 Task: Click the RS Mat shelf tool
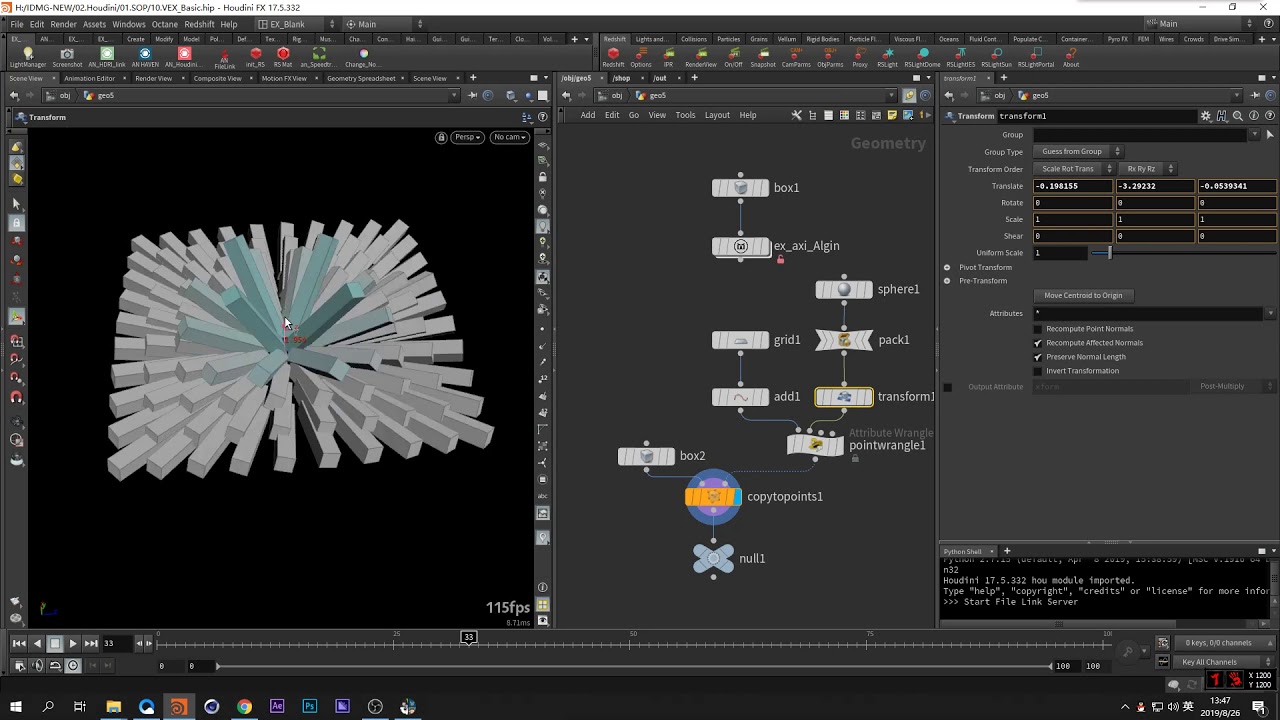[283, 56]
